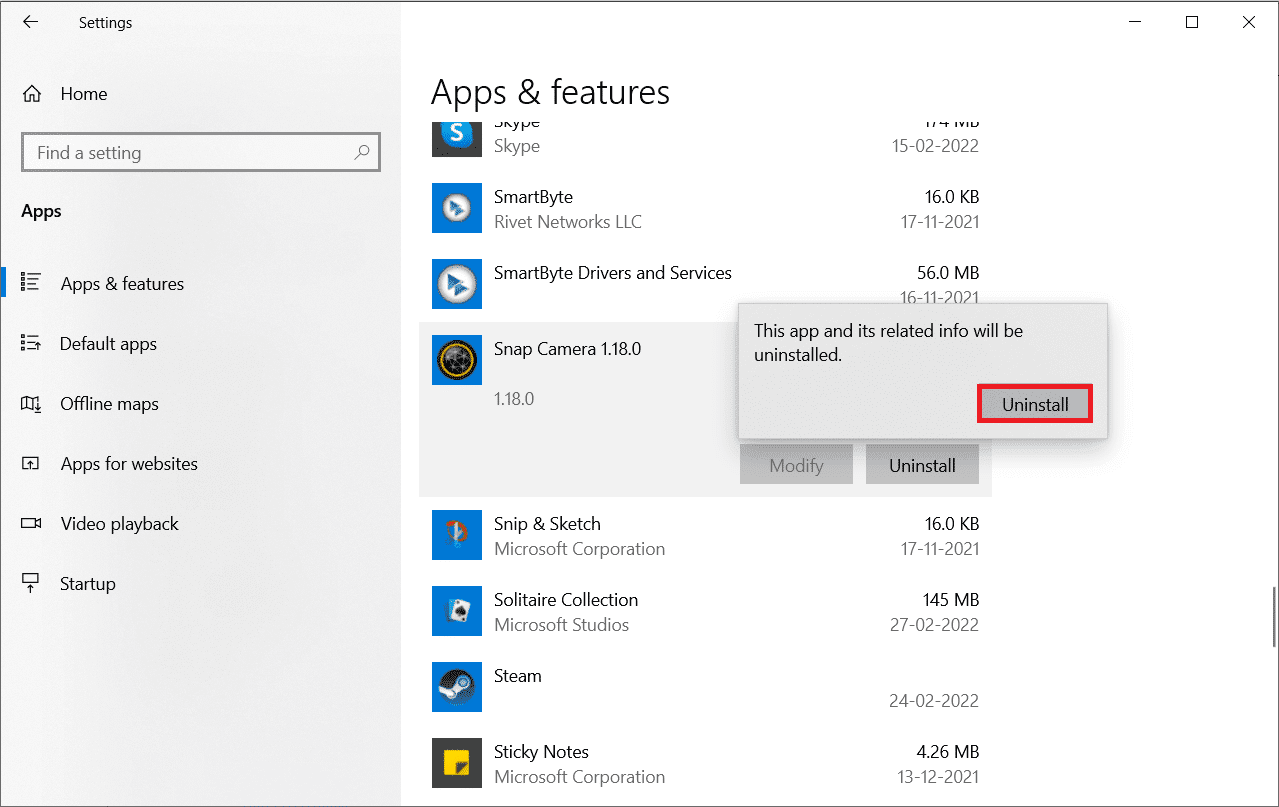Click the Find a setting search box
This screenshot has height=807, width=1279.
190,153
